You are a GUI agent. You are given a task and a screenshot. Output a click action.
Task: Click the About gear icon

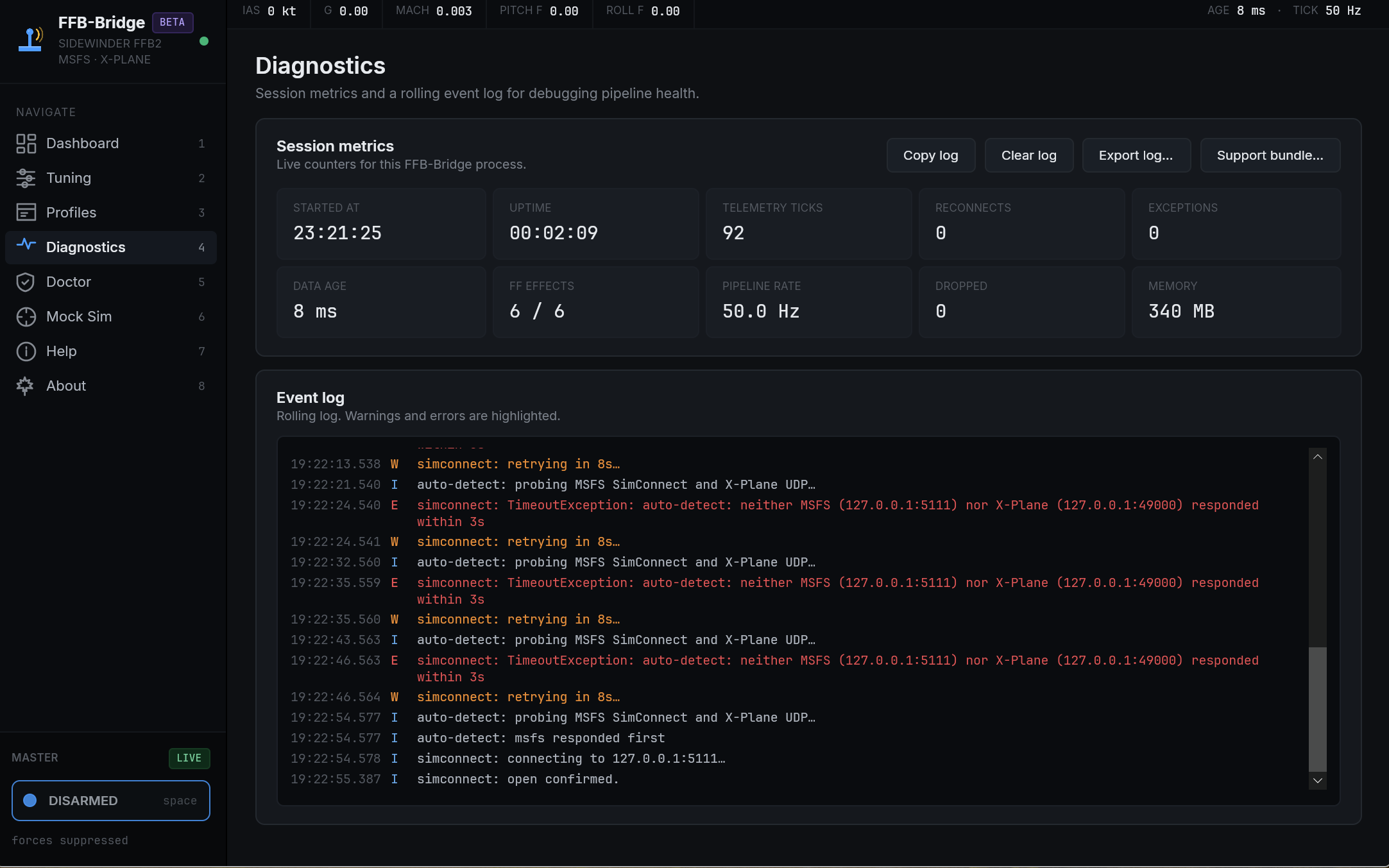click(26, 386)
